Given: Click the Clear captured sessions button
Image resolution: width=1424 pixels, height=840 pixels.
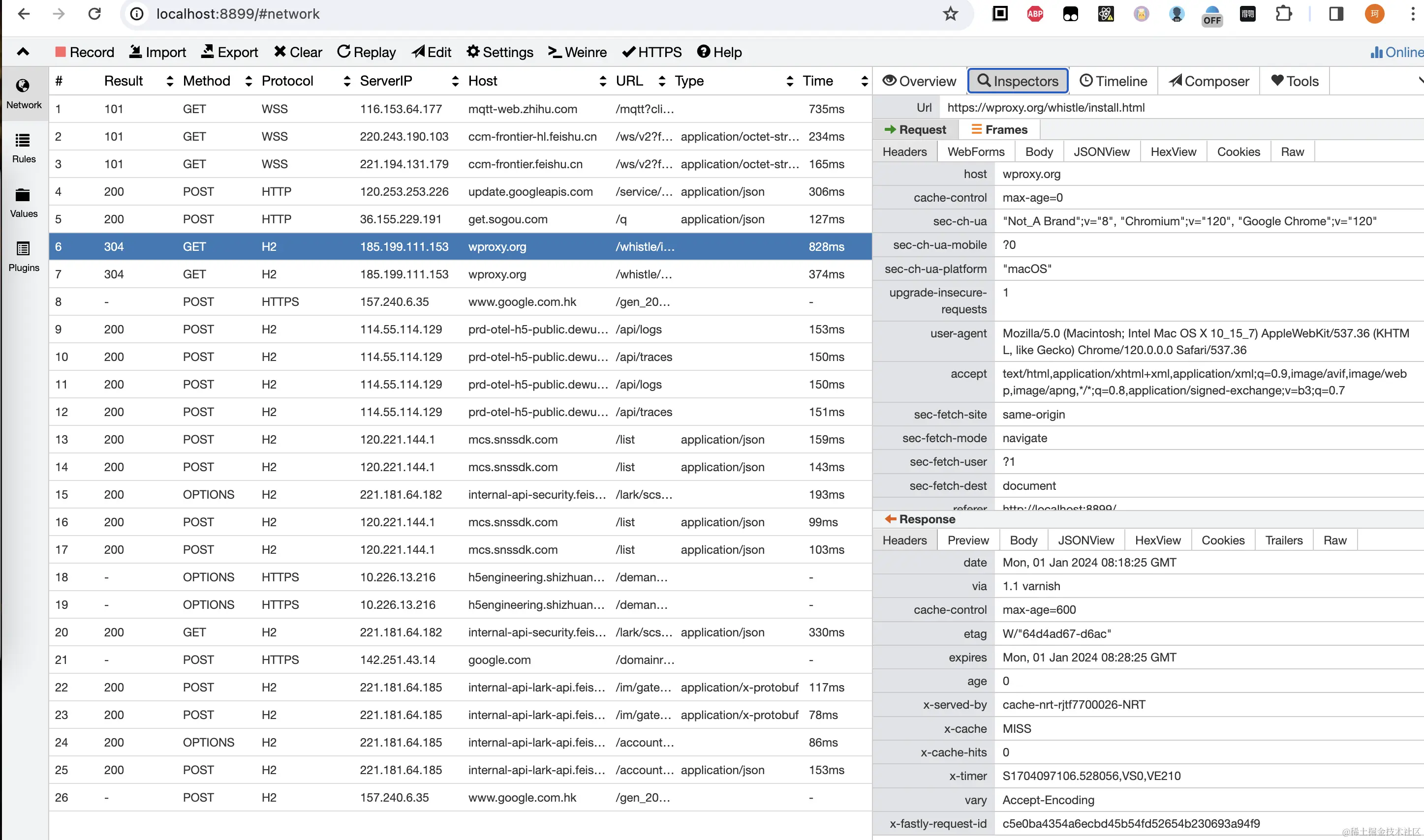Looking at the screenshot, I should [298, 52].
